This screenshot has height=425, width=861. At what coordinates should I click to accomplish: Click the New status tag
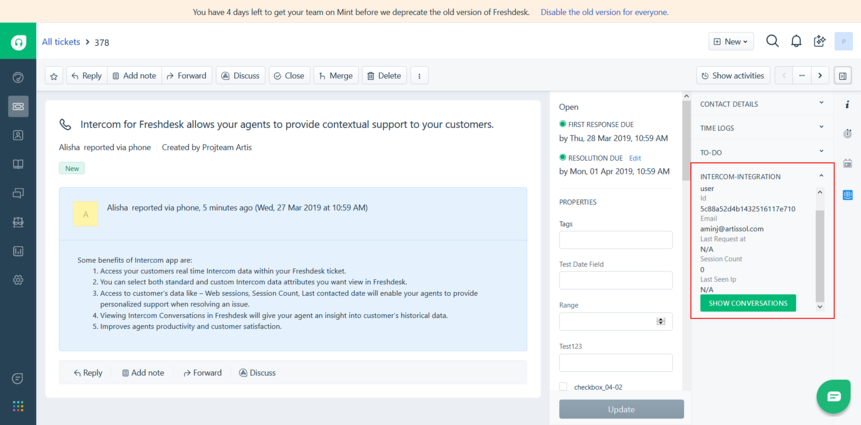tap(72, 169)
